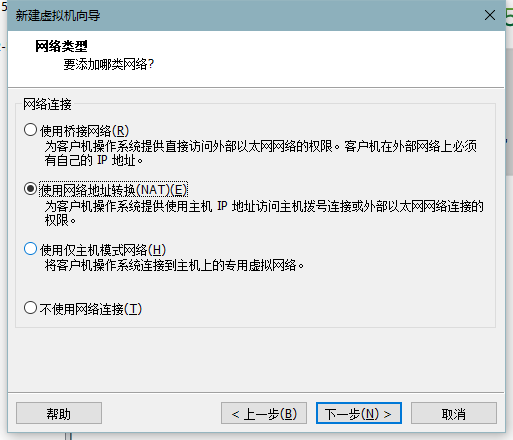Pick the 不使用网络连接(T) radio button circle

[30, 308]
